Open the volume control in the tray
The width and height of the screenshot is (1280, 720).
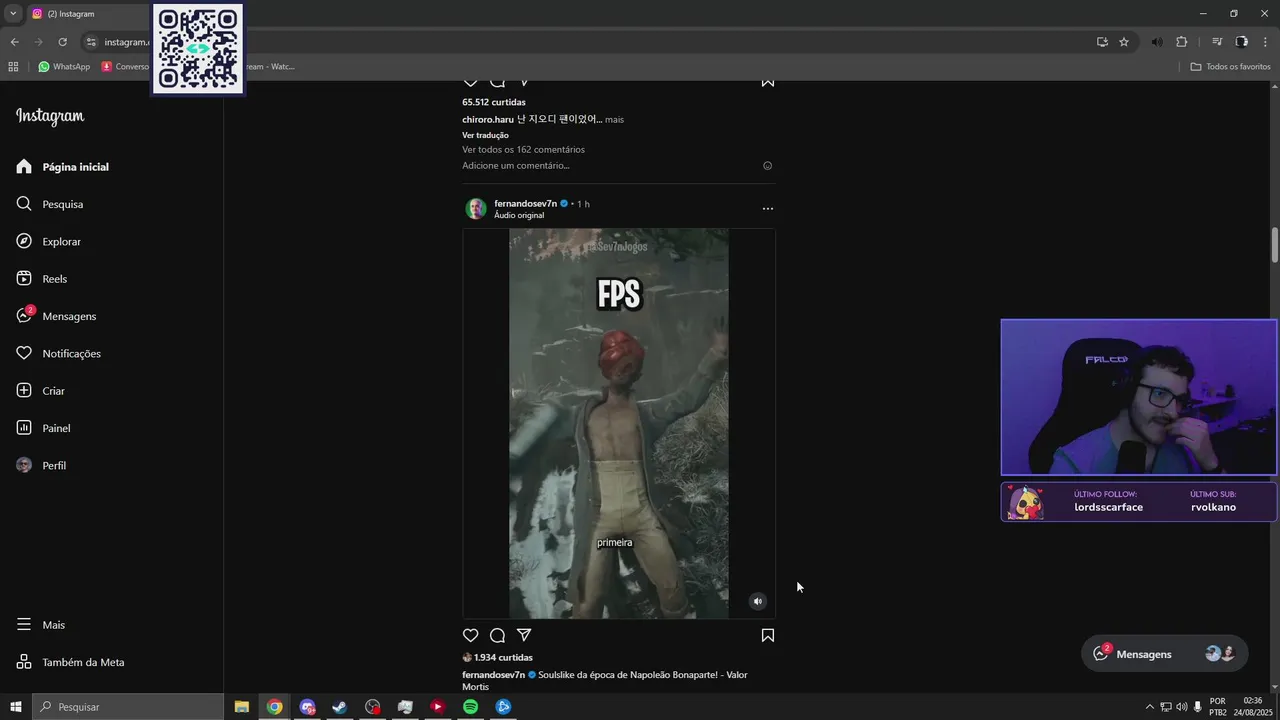pyautogui.click(x=1182, y=707)
